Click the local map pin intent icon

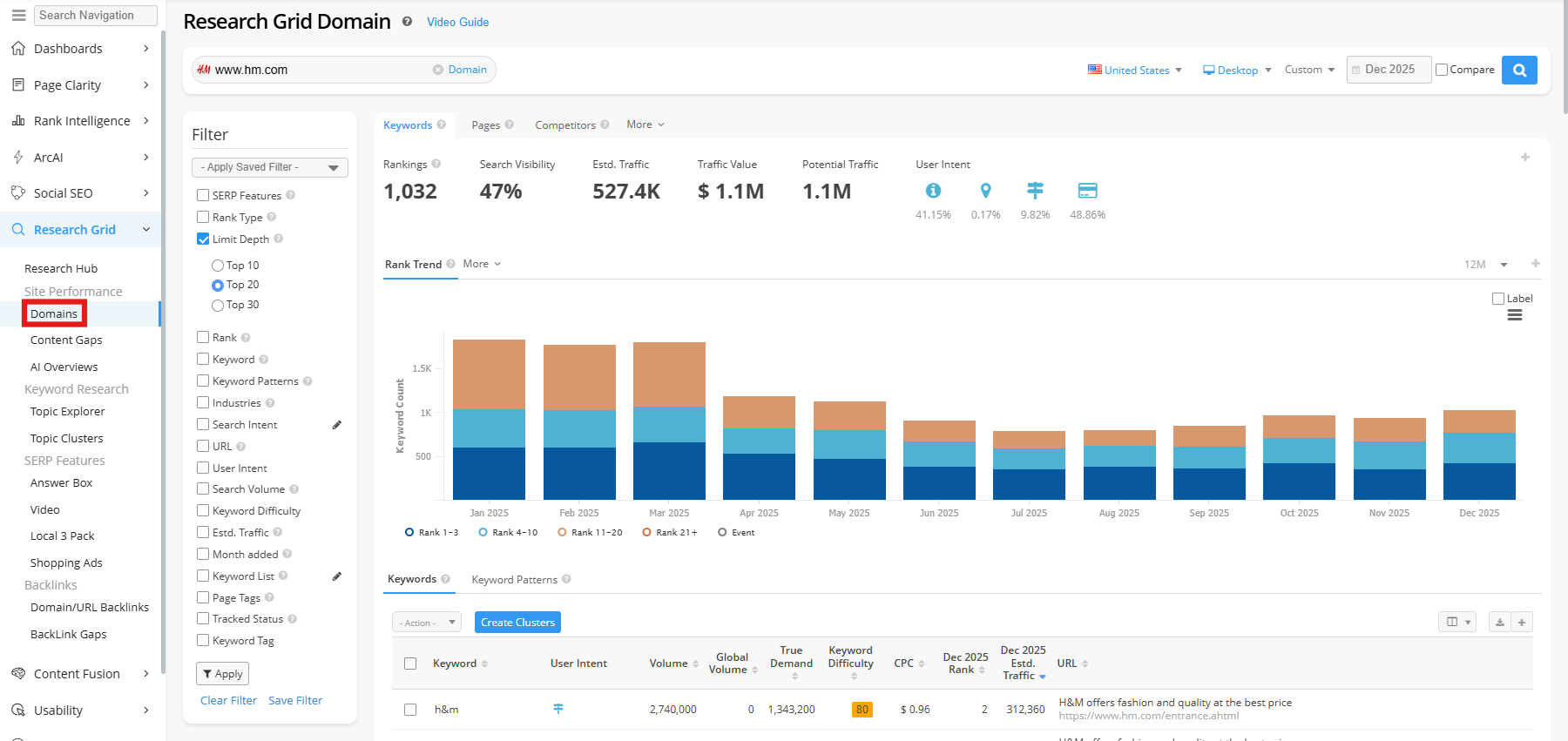pyautogui.click(x=985, y=191)
